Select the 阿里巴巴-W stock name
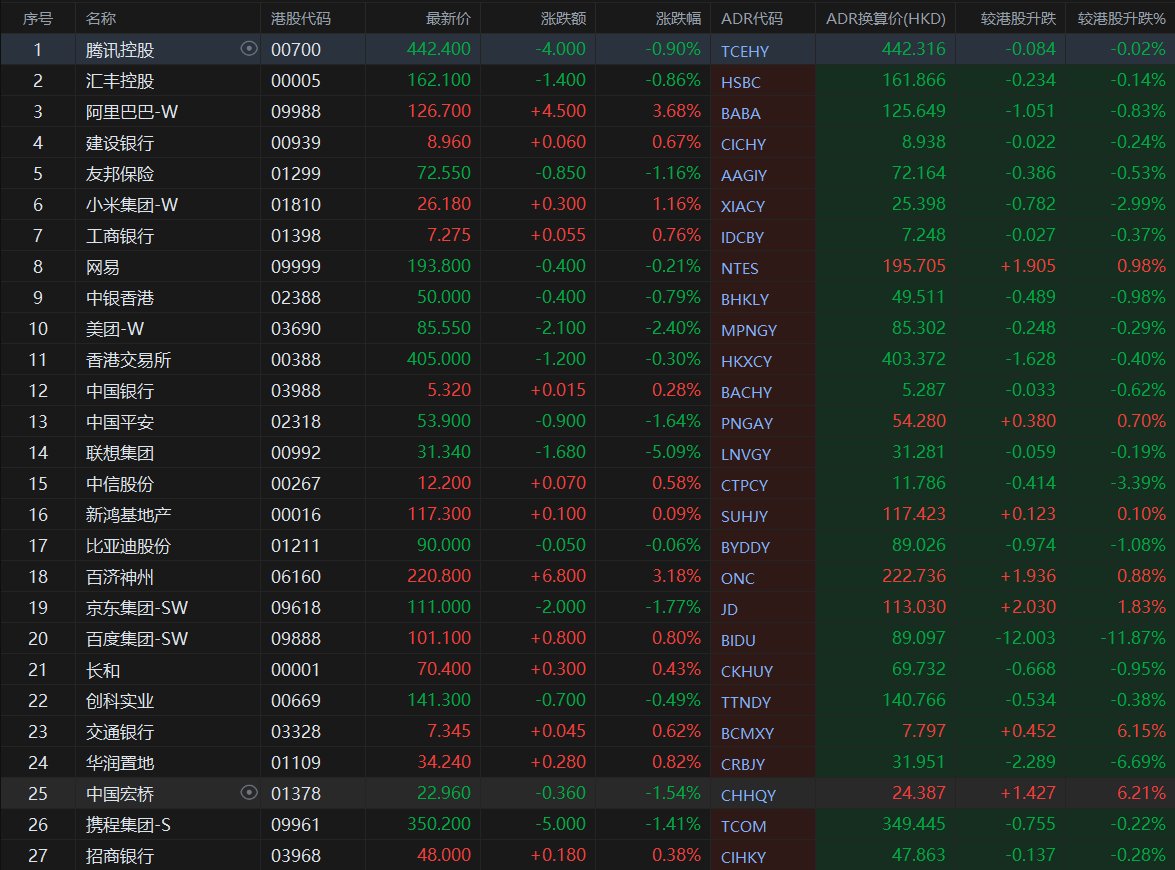The image size is (1175, 870). click(132, 112)
